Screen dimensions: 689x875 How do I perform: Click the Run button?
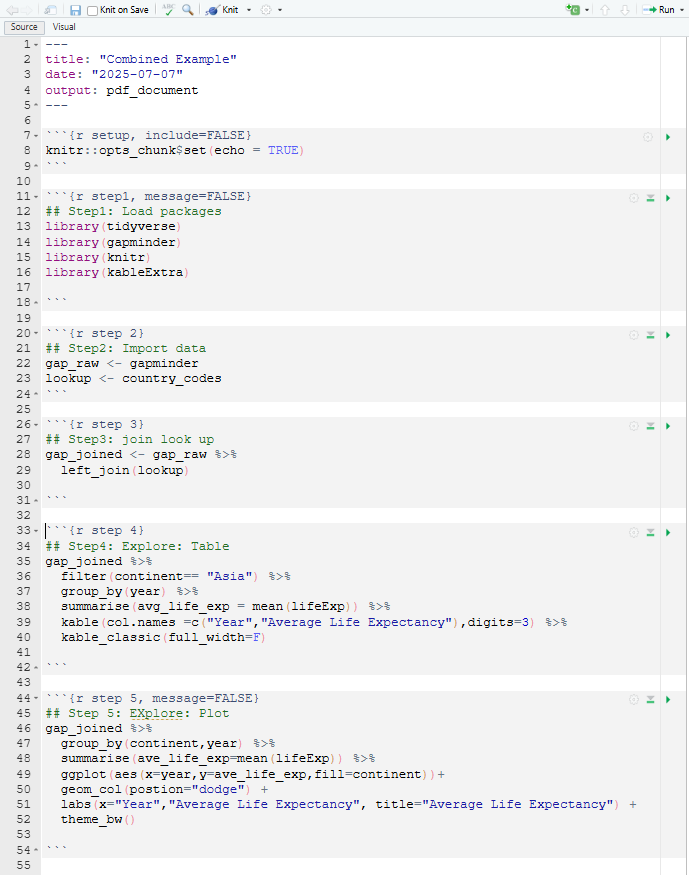coord(659,9)
